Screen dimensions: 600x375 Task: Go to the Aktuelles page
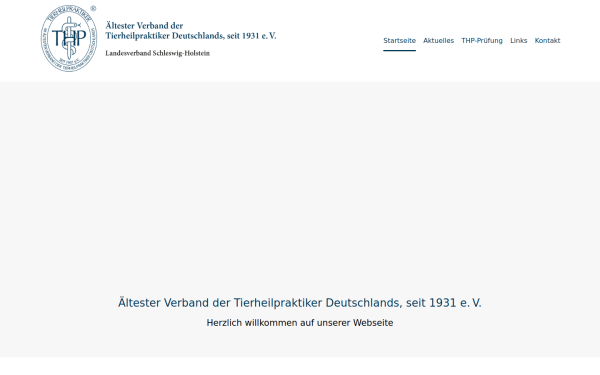[x=439, y=41]
